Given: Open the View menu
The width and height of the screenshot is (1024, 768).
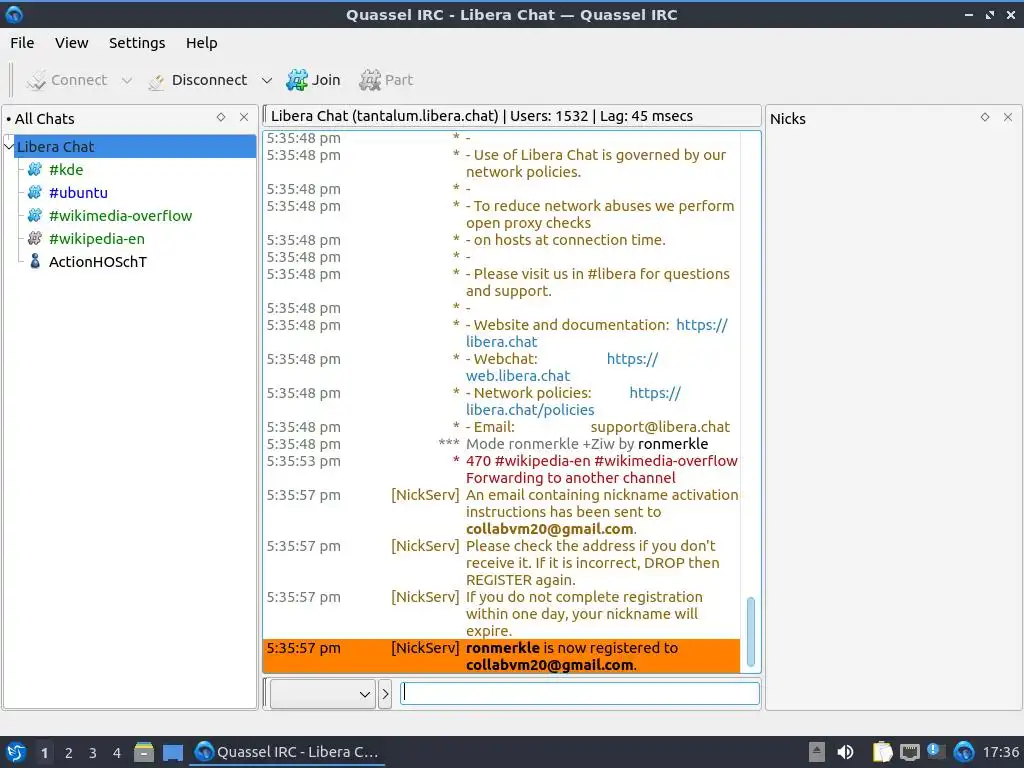Looking at the screenshot, I should [x=71, y=43].
